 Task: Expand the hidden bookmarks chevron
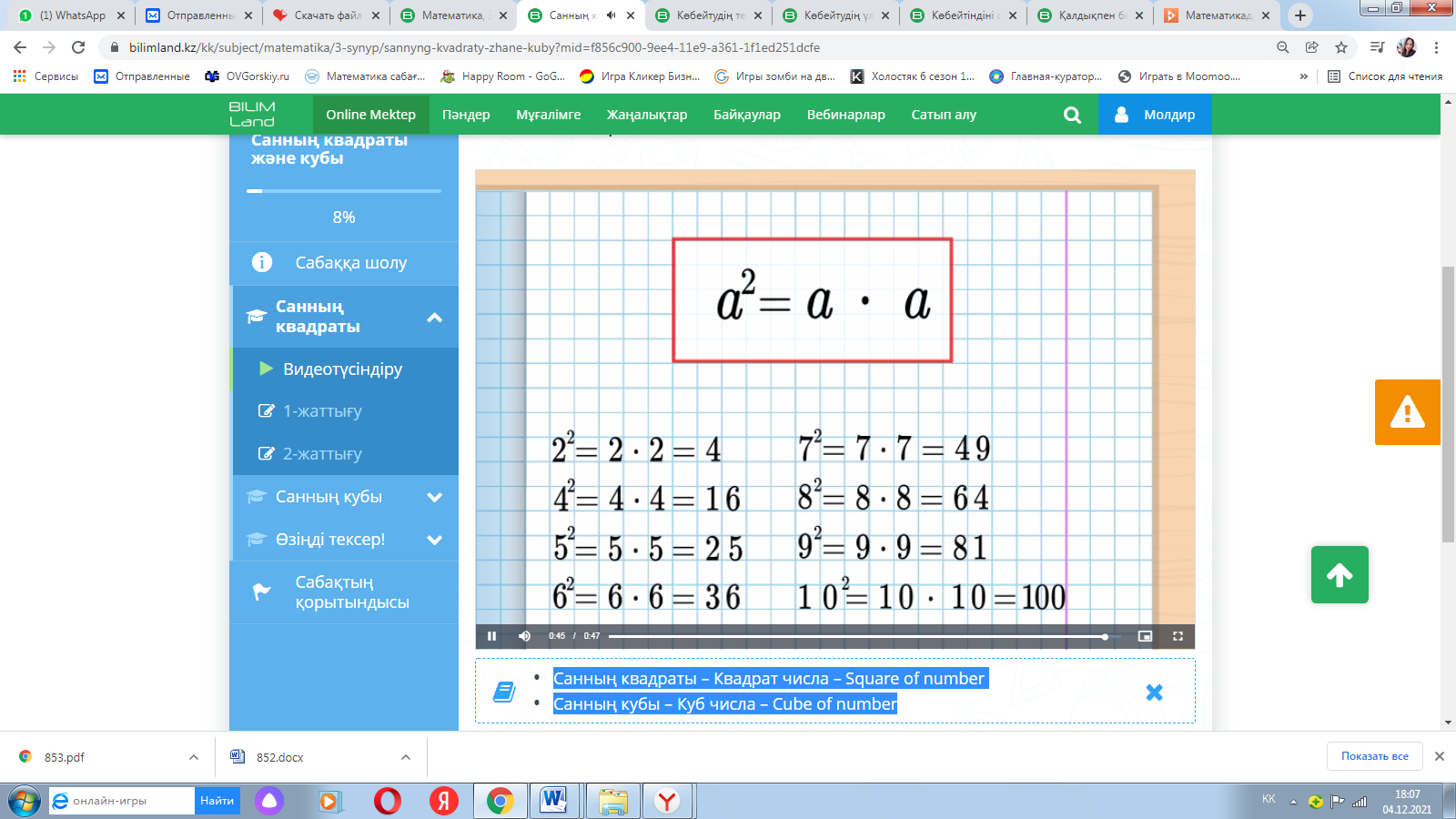[x=1304, y=76]
